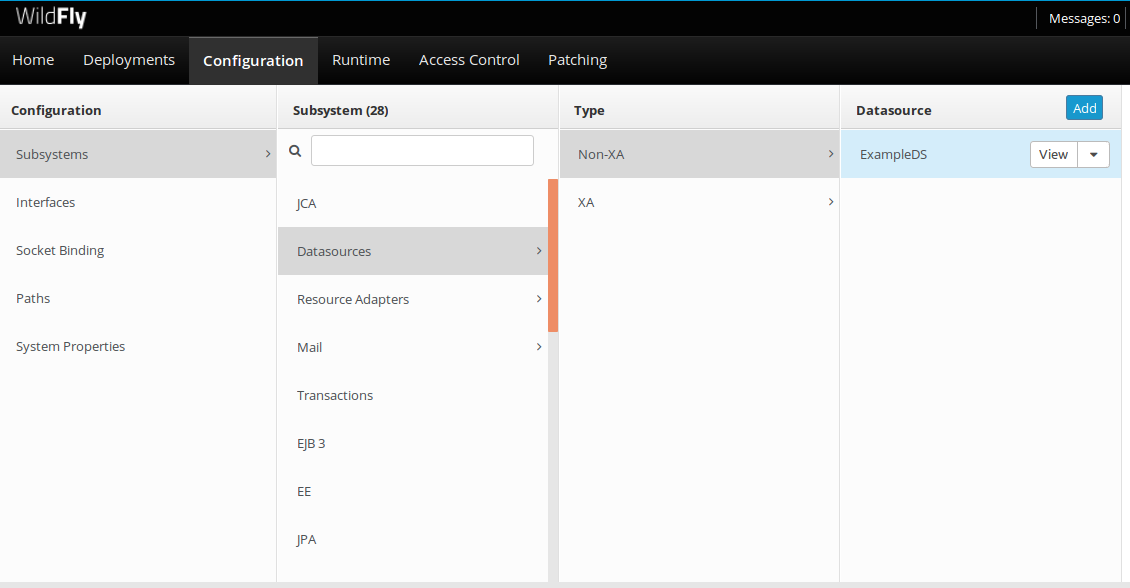This screenshot has width=1130, height=588.
Task: Expand the Resource Adapters chevron
Action: tap(539, 299)
